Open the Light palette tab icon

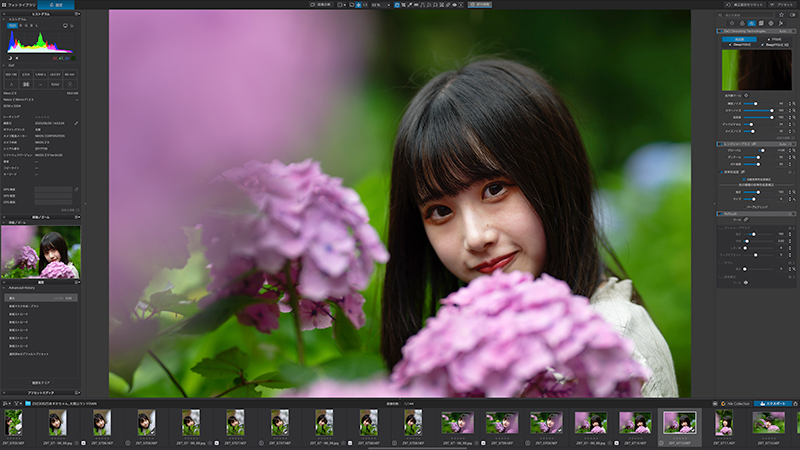coord(732,23)
